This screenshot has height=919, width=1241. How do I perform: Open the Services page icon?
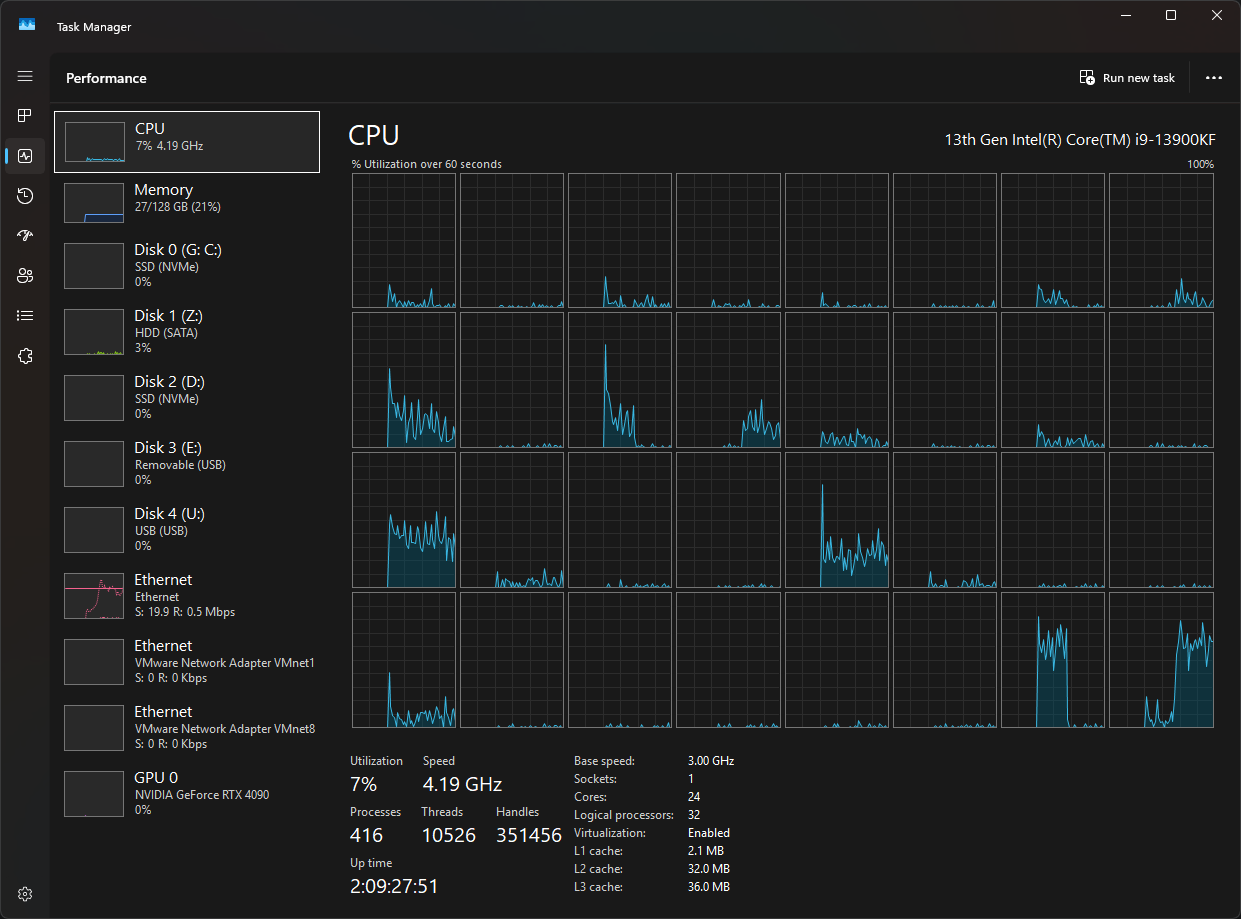[x=25, y=356]
